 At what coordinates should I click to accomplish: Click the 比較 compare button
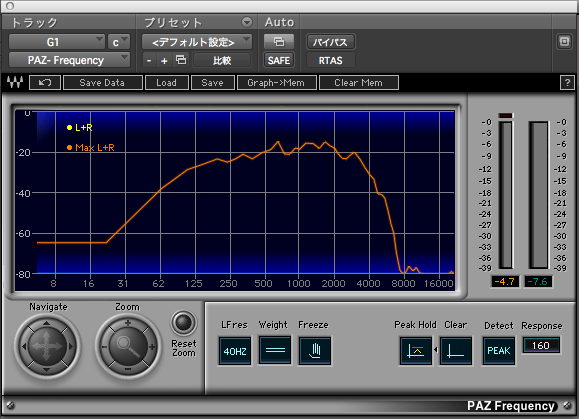[x=222, y=60]
